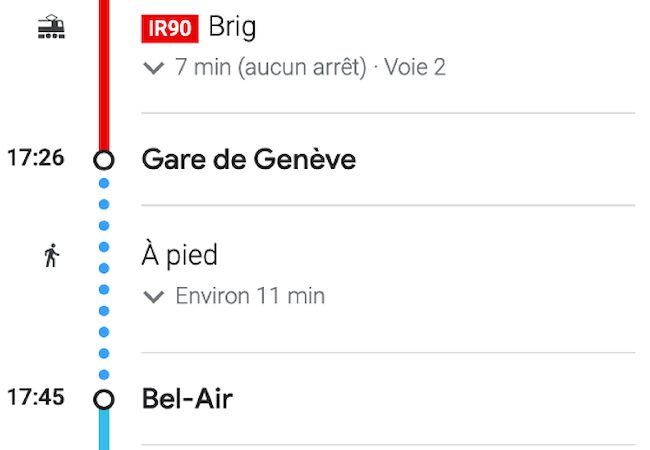Click the divider row below Gare de Genève
Viewport: 650px width, 450px height.
(x=388, y=205)
